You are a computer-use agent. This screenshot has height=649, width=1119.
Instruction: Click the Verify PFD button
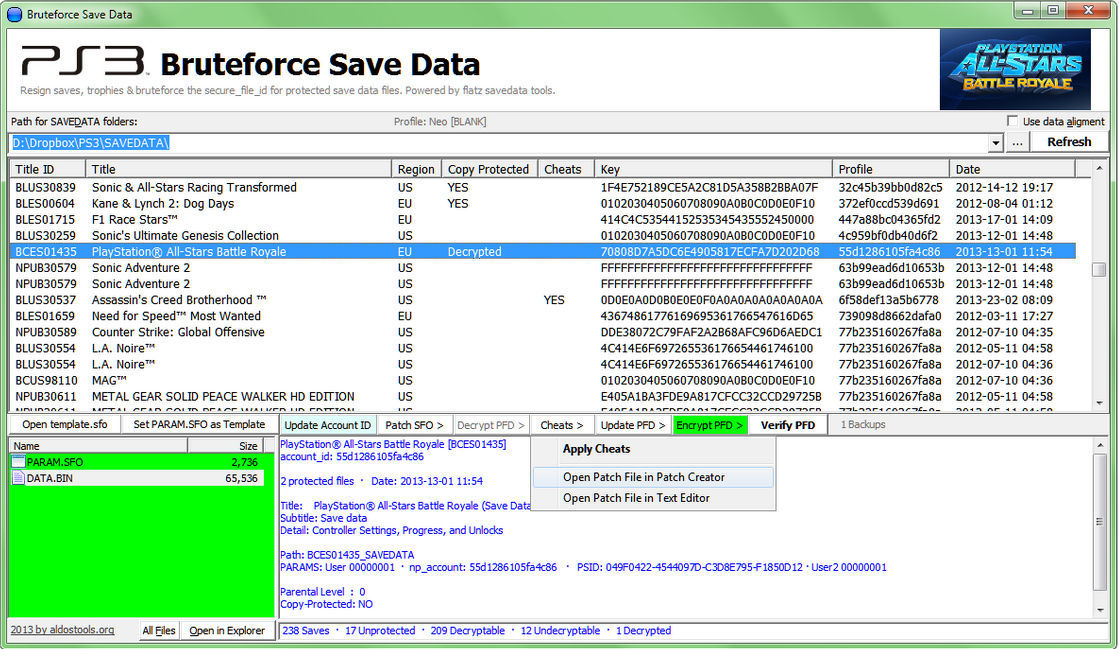[x=787, y=425]
